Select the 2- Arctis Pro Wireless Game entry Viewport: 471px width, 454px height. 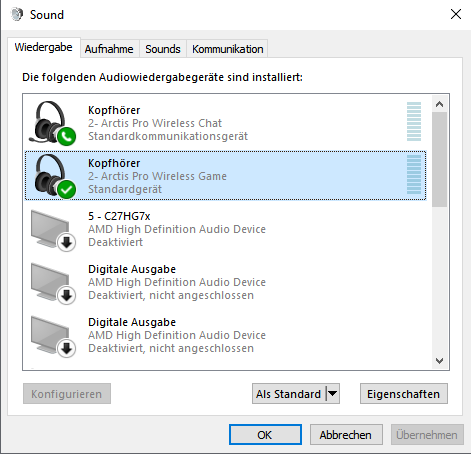coord(225,176)
